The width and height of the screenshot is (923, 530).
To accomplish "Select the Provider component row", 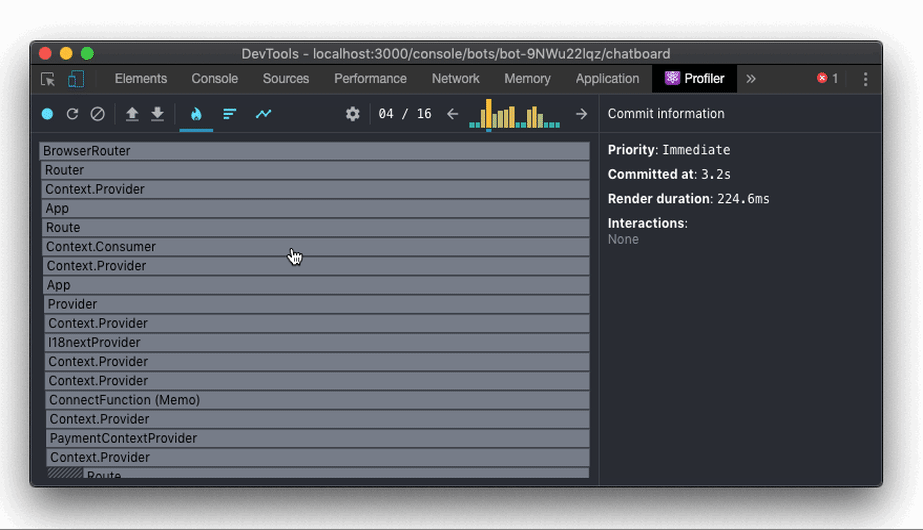I will (317, 304).
